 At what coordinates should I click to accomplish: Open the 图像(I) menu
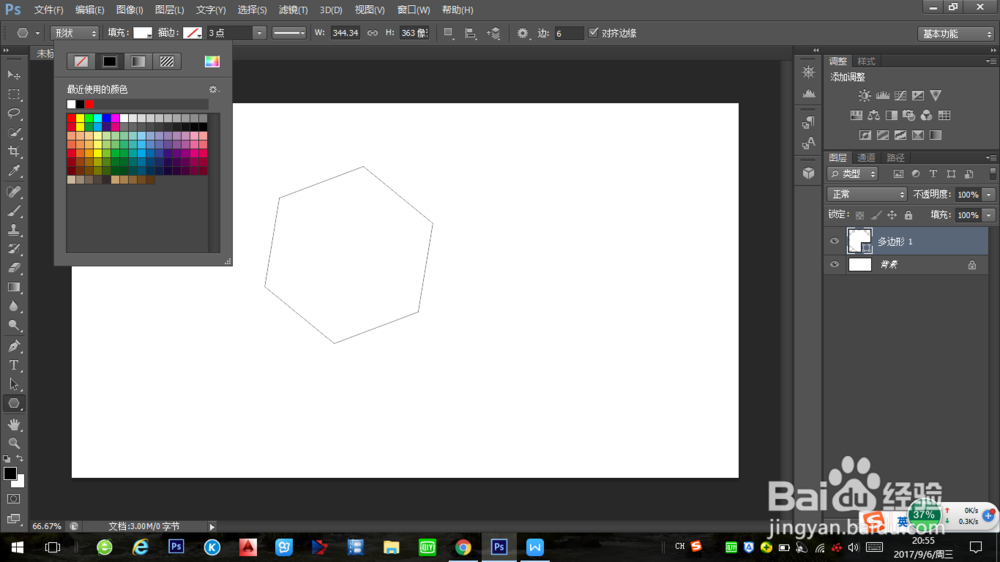tap(129, 10)
